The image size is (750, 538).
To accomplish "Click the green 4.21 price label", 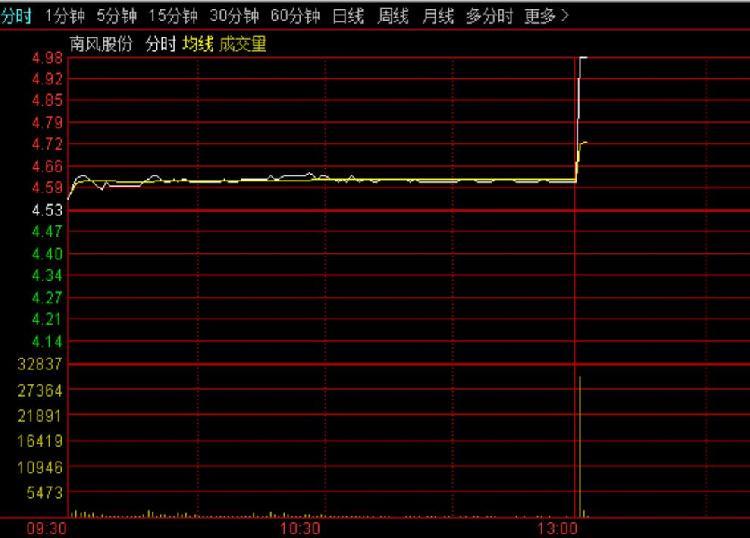I will point(47,319).
